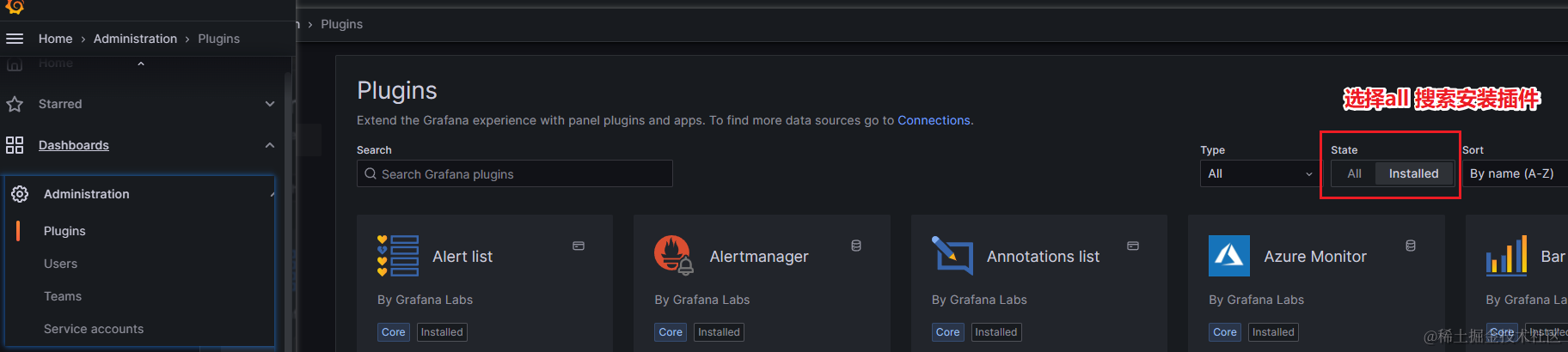This screenshot has width=1568, height=352.
Task: Click Core badge on Alertmanager card
Action: [671, 332]
